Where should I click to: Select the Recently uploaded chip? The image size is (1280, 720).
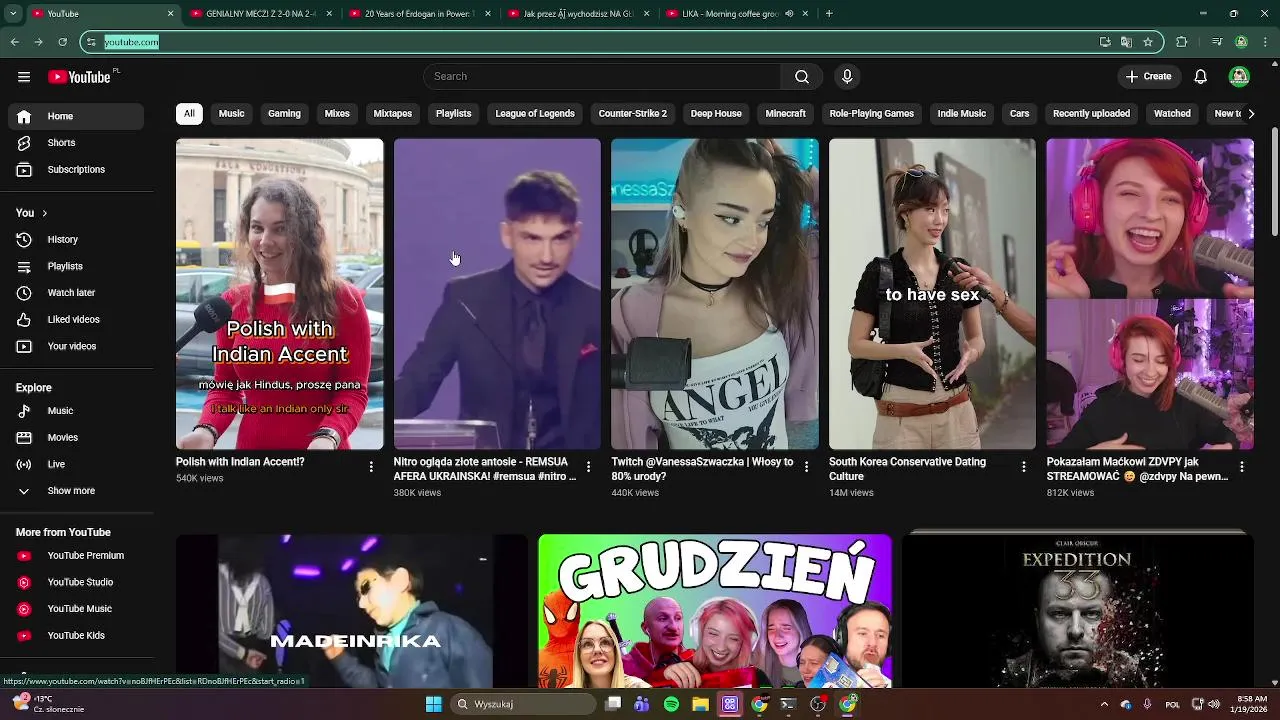coord(1091,114)
